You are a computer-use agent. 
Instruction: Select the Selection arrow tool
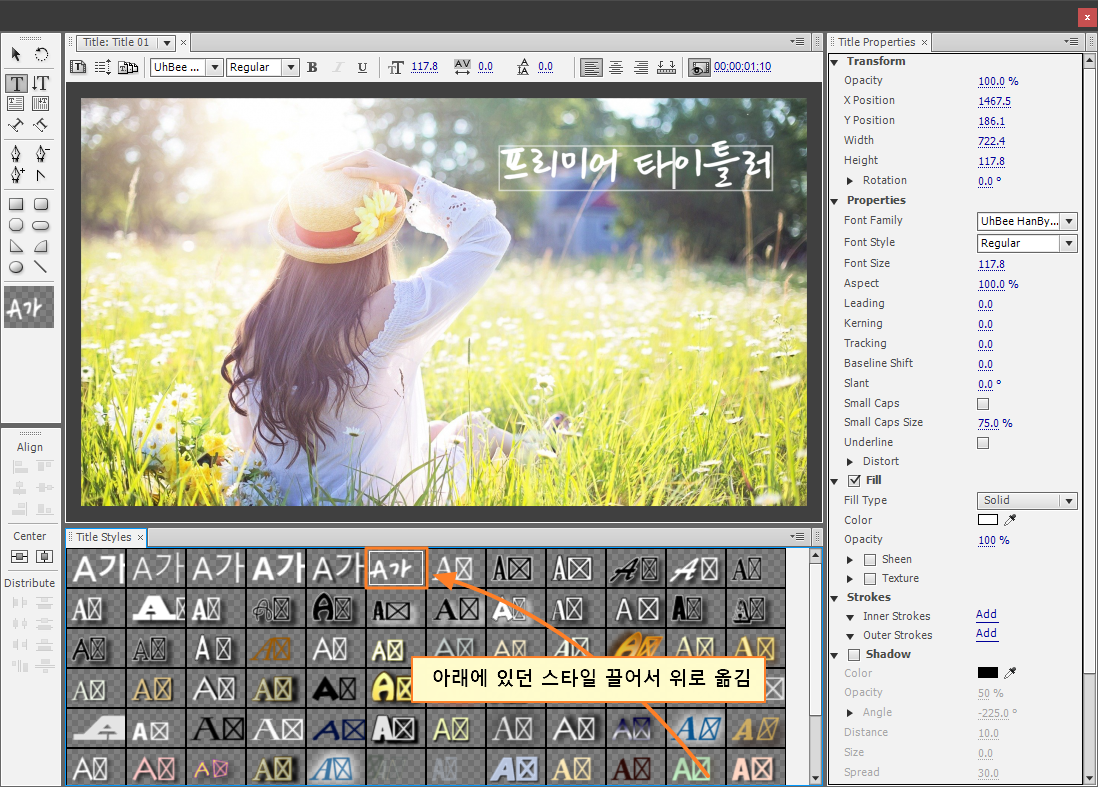click(16, 55)
